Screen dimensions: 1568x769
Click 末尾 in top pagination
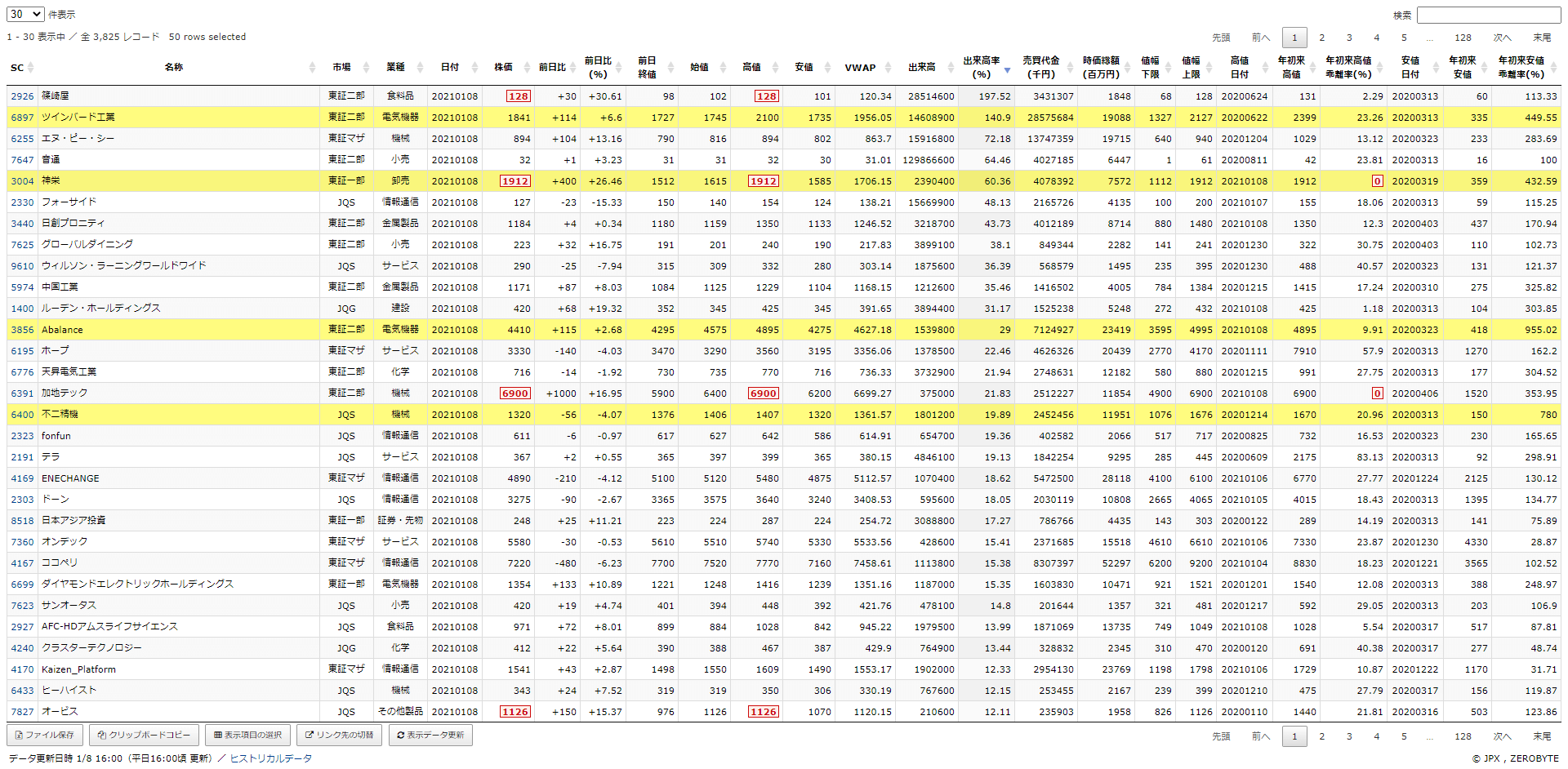pos(1542,38)
